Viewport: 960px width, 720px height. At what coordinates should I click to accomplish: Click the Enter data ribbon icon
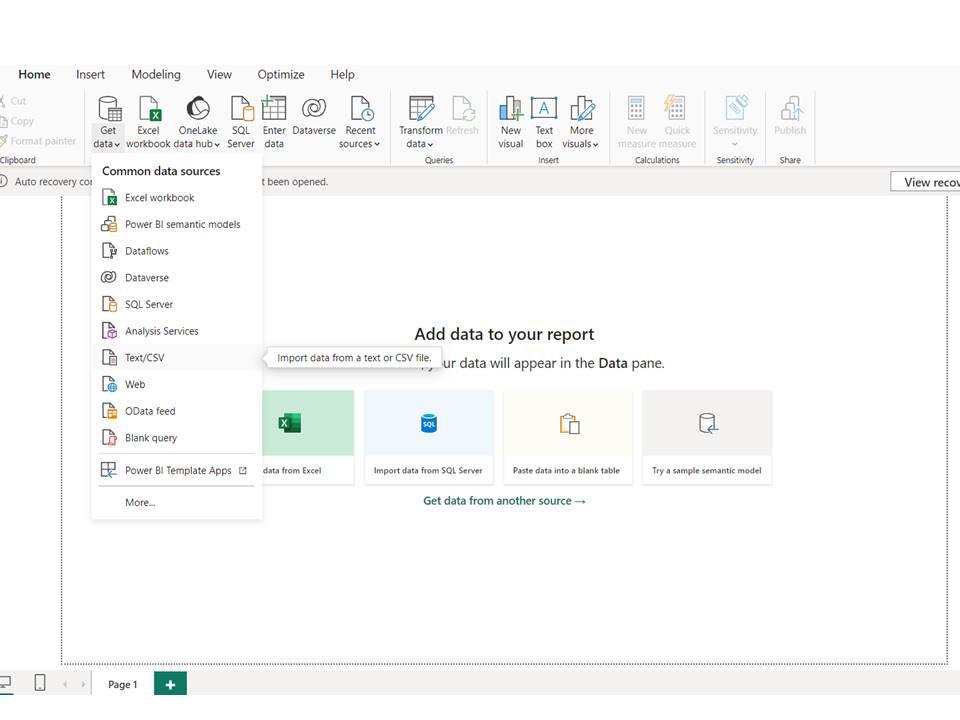(274, 122)
